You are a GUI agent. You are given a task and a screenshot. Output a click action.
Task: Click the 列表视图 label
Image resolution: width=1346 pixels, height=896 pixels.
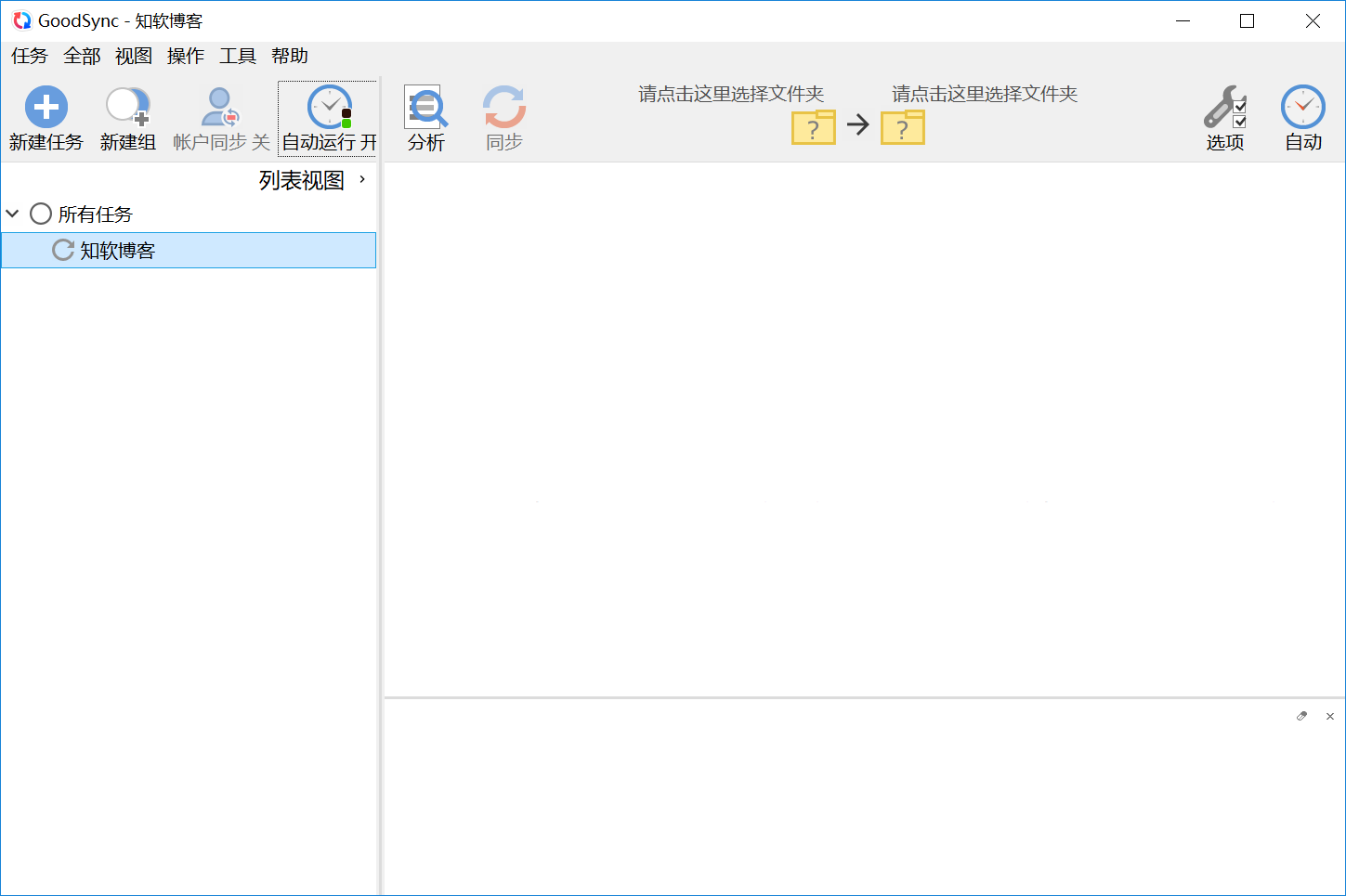(x=302, y=180)
